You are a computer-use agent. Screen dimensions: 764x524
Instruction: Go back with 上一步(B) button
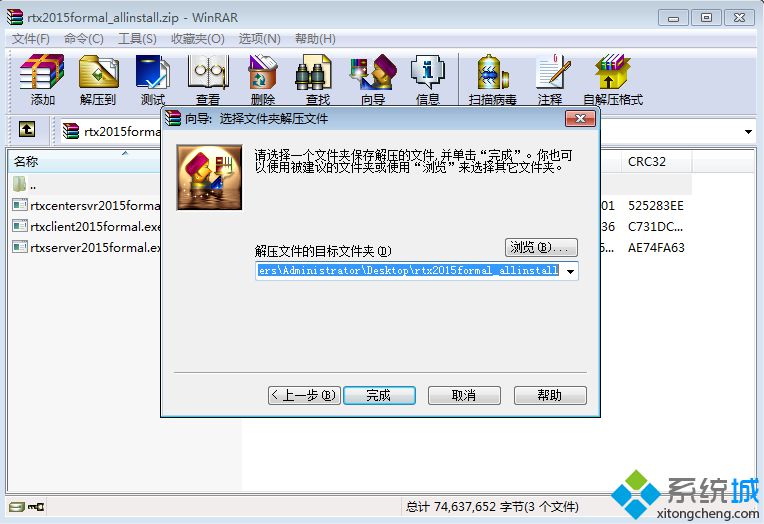pyautogui.click(x=304, y=395)
